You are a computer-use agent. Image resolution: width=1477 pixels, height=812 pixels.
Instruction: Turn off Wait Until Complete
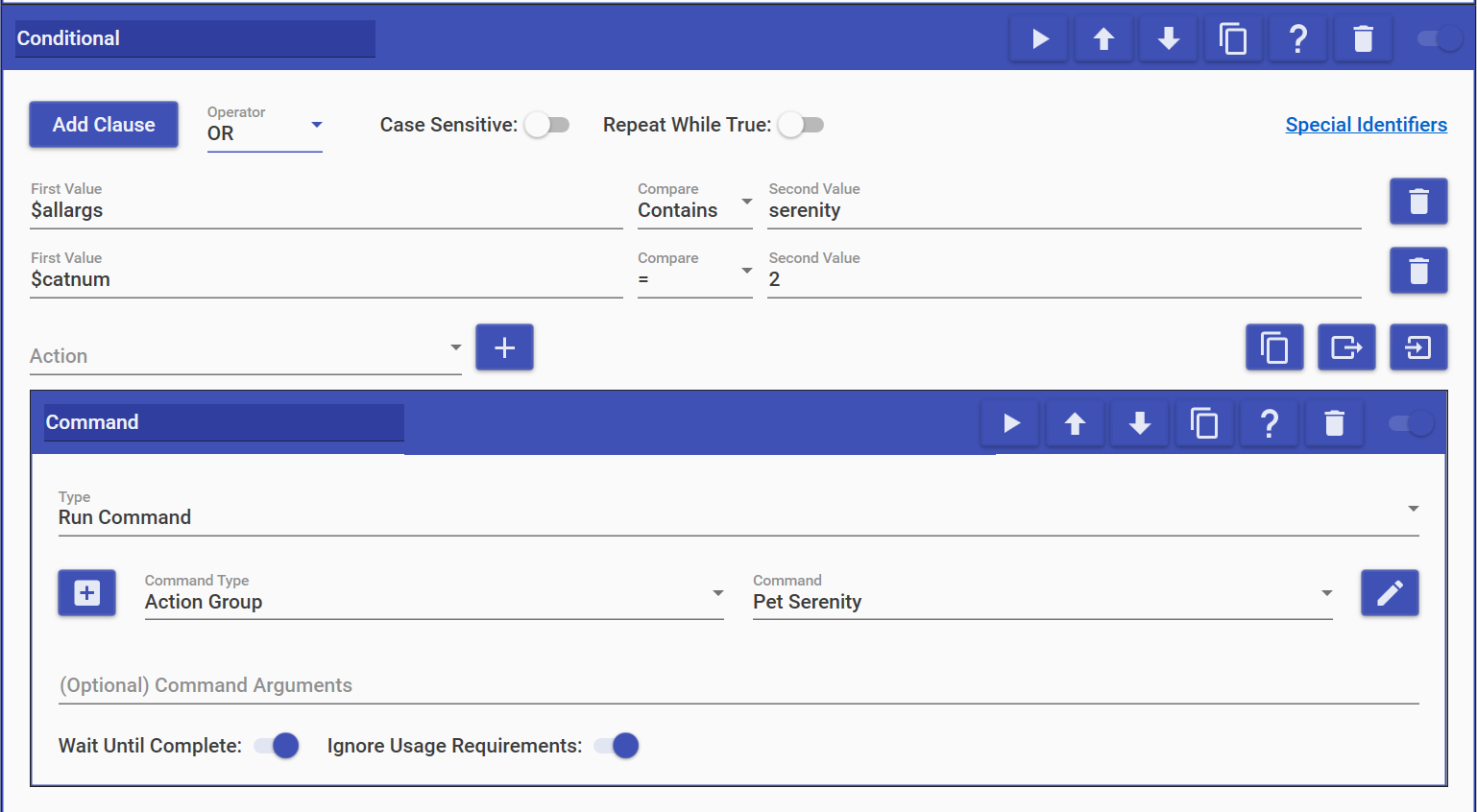(277, 746)
